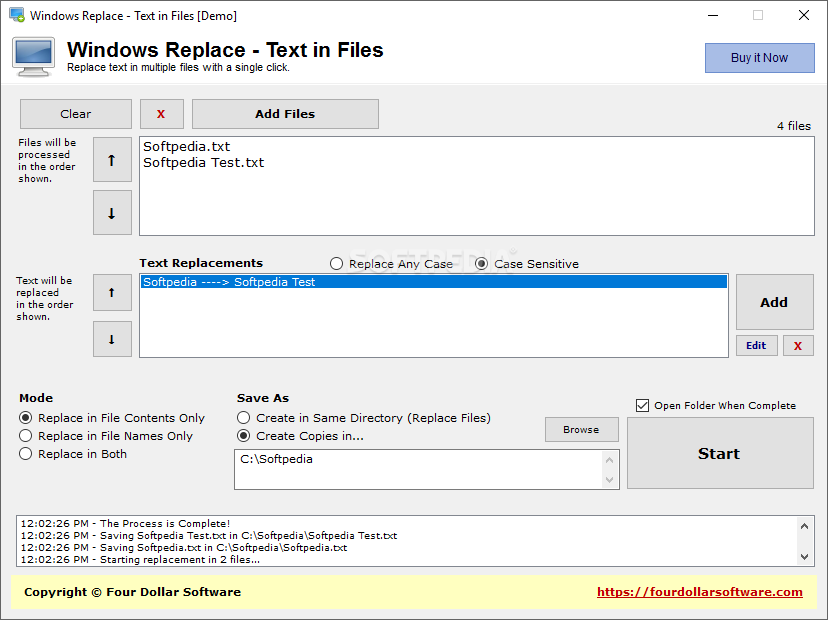Move the text replacement up in order
This screenshot has height=620, width=828.
pos(112,292)
